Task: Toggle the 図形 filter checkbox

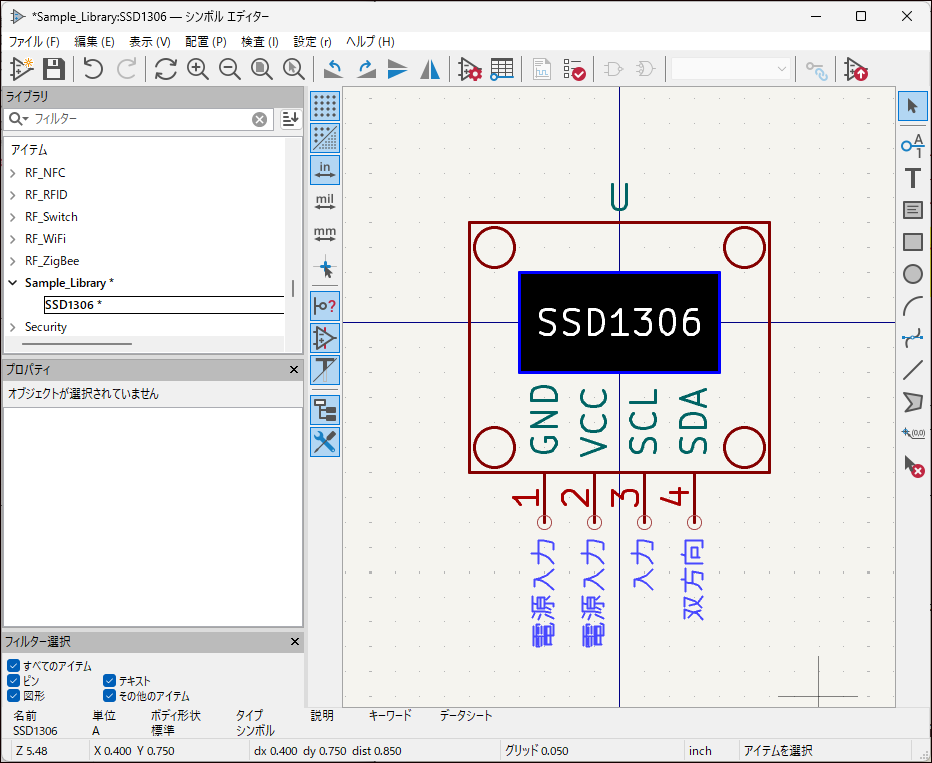Action: pos(14,696)
